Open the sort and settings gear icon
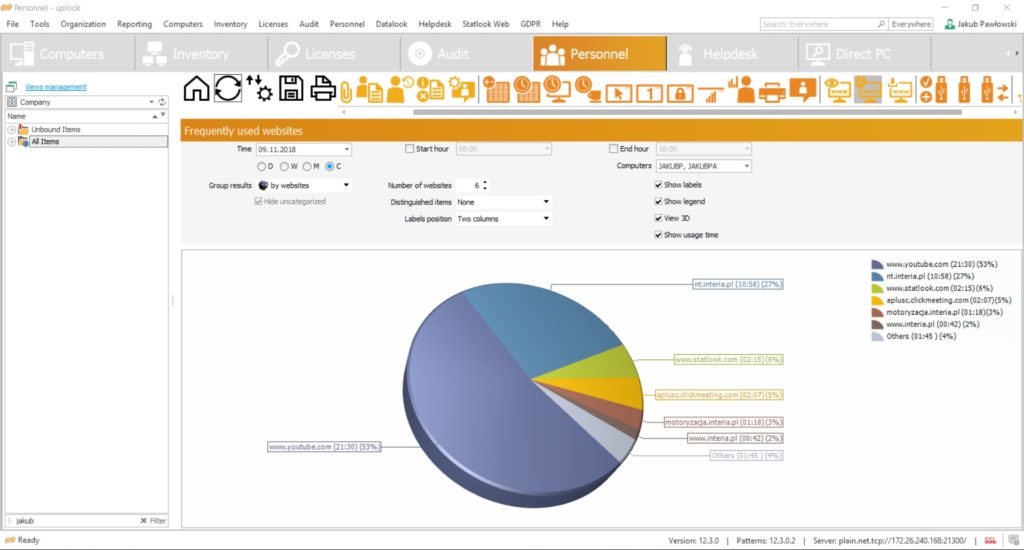This screenshot has height=550, width=1024. (x=259, y=88)
